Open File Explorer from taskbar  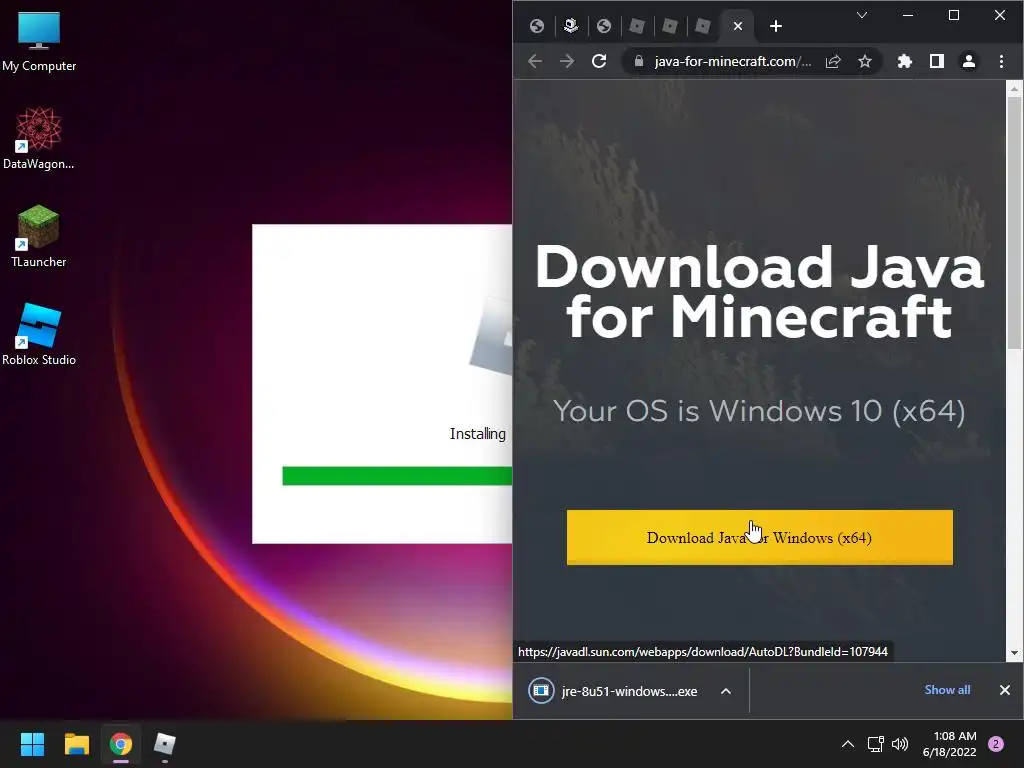pyautogui.click(x=76, y=744)
